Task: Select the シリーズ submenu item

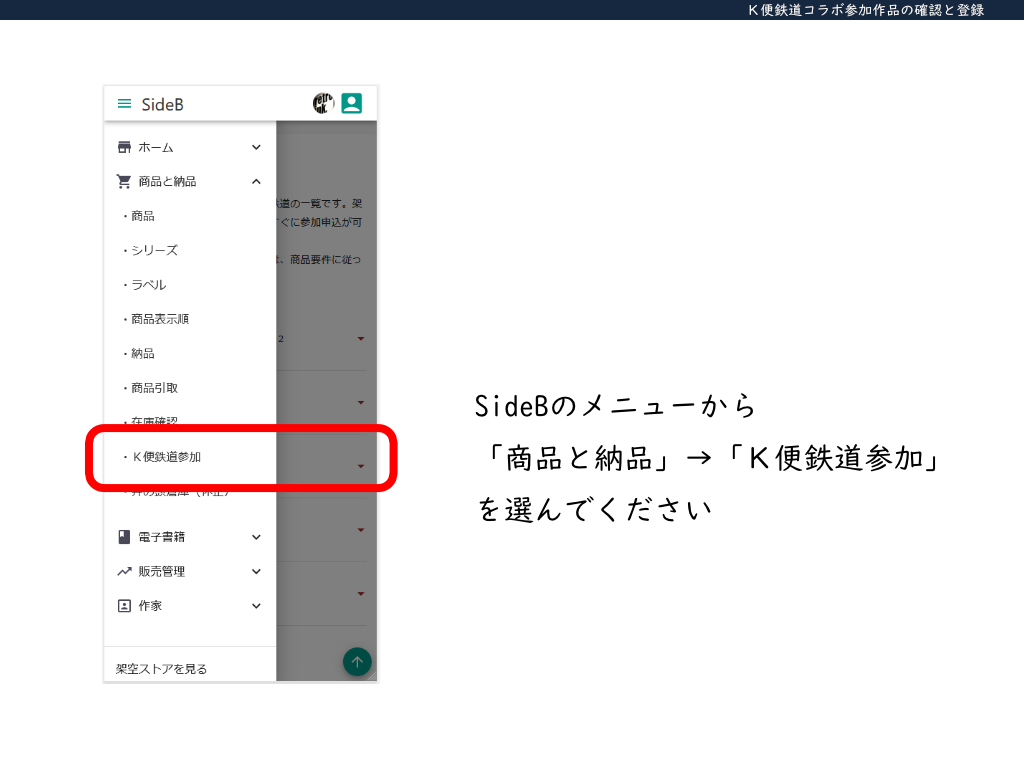Action: [x=154, y=250]
